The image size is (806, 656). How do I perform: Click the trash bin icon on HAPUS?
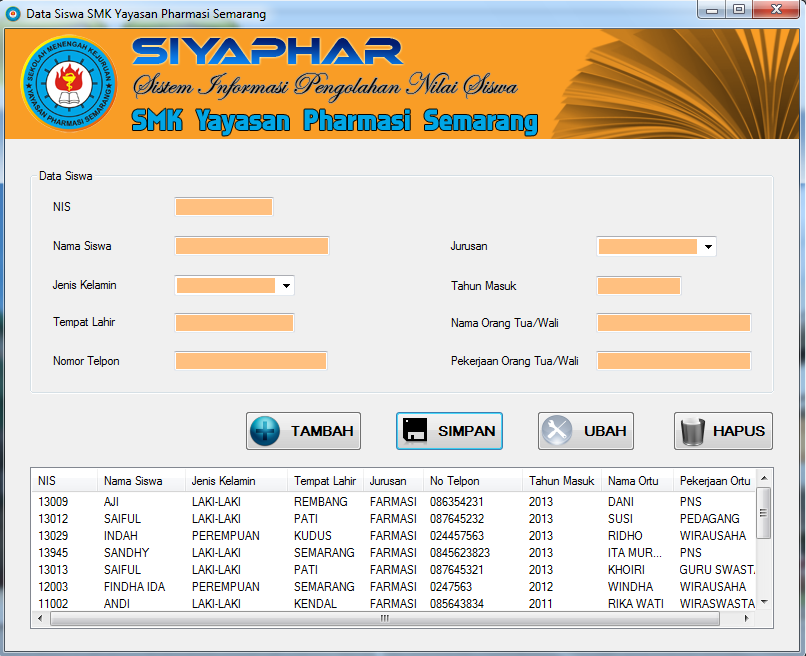(692, 431)
